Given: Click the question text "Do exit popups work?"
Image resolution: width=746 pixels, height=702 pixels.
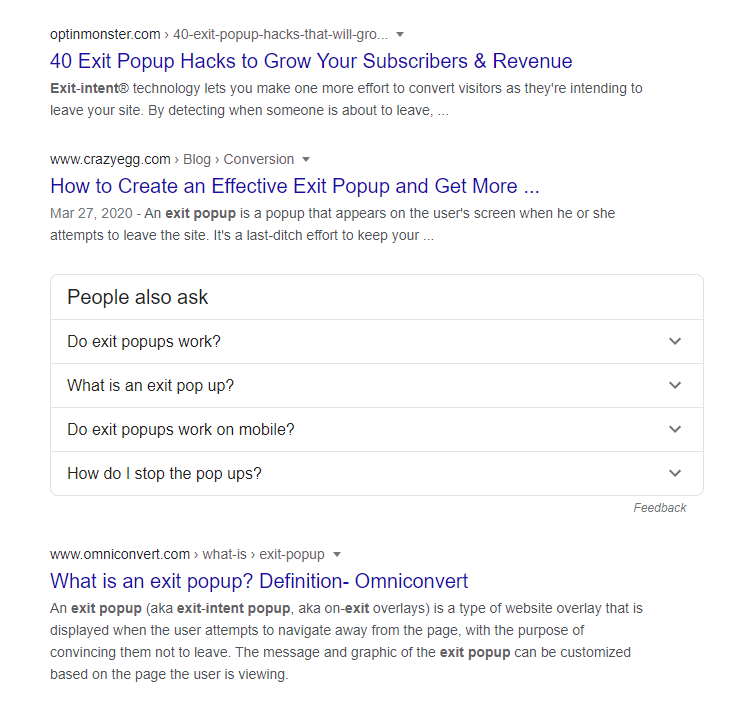Looking at the screenshot, I should (x=144, y=341).
